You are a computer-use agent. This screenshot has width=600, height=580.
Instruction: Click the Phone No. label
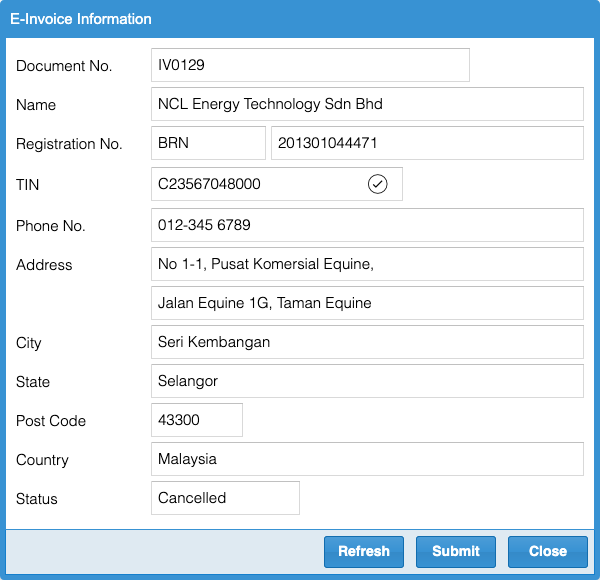51,226
